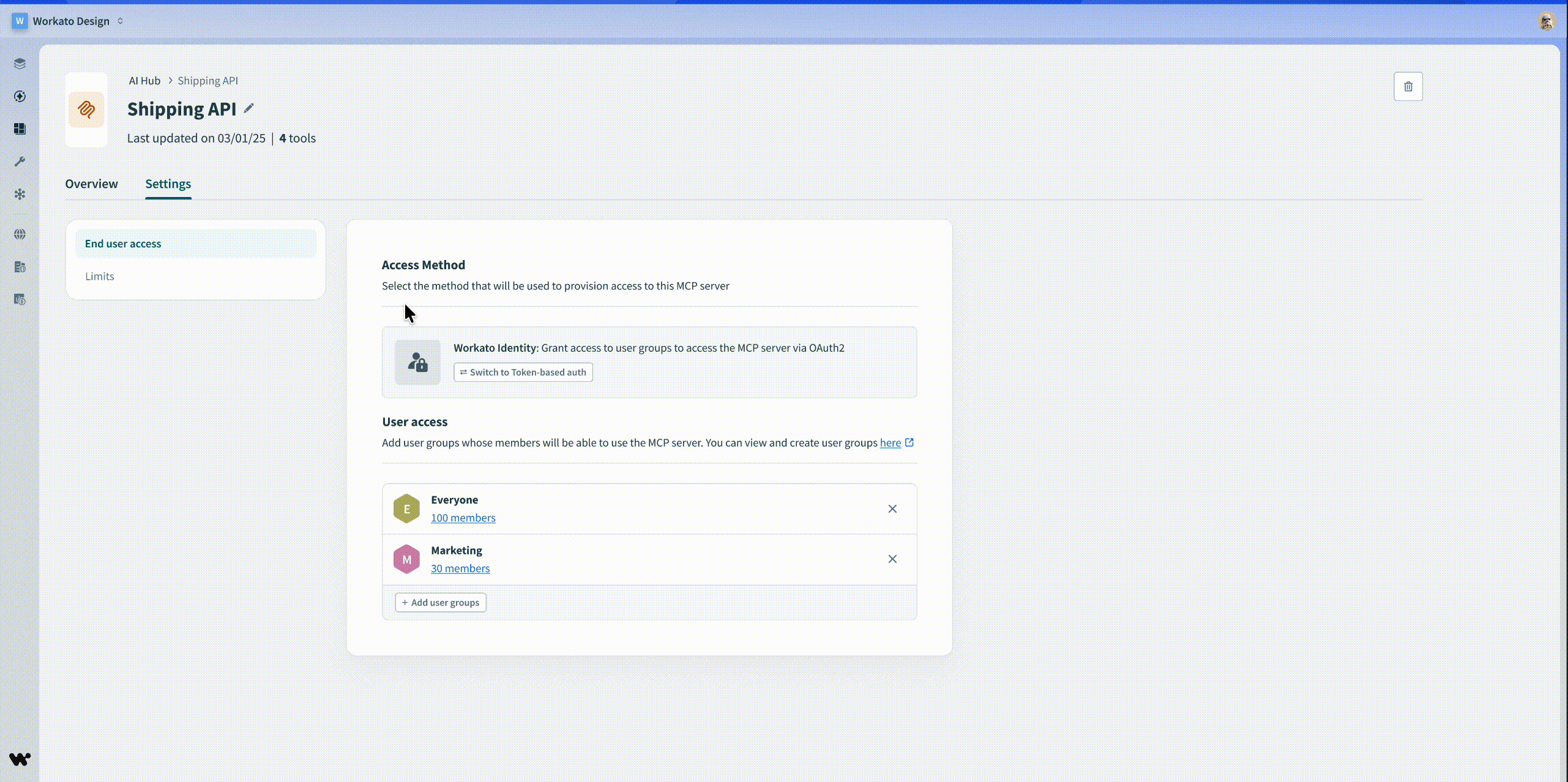Switch to Token-based auth
Viewport: 1568px width, 782px height.
pos(523,372)
